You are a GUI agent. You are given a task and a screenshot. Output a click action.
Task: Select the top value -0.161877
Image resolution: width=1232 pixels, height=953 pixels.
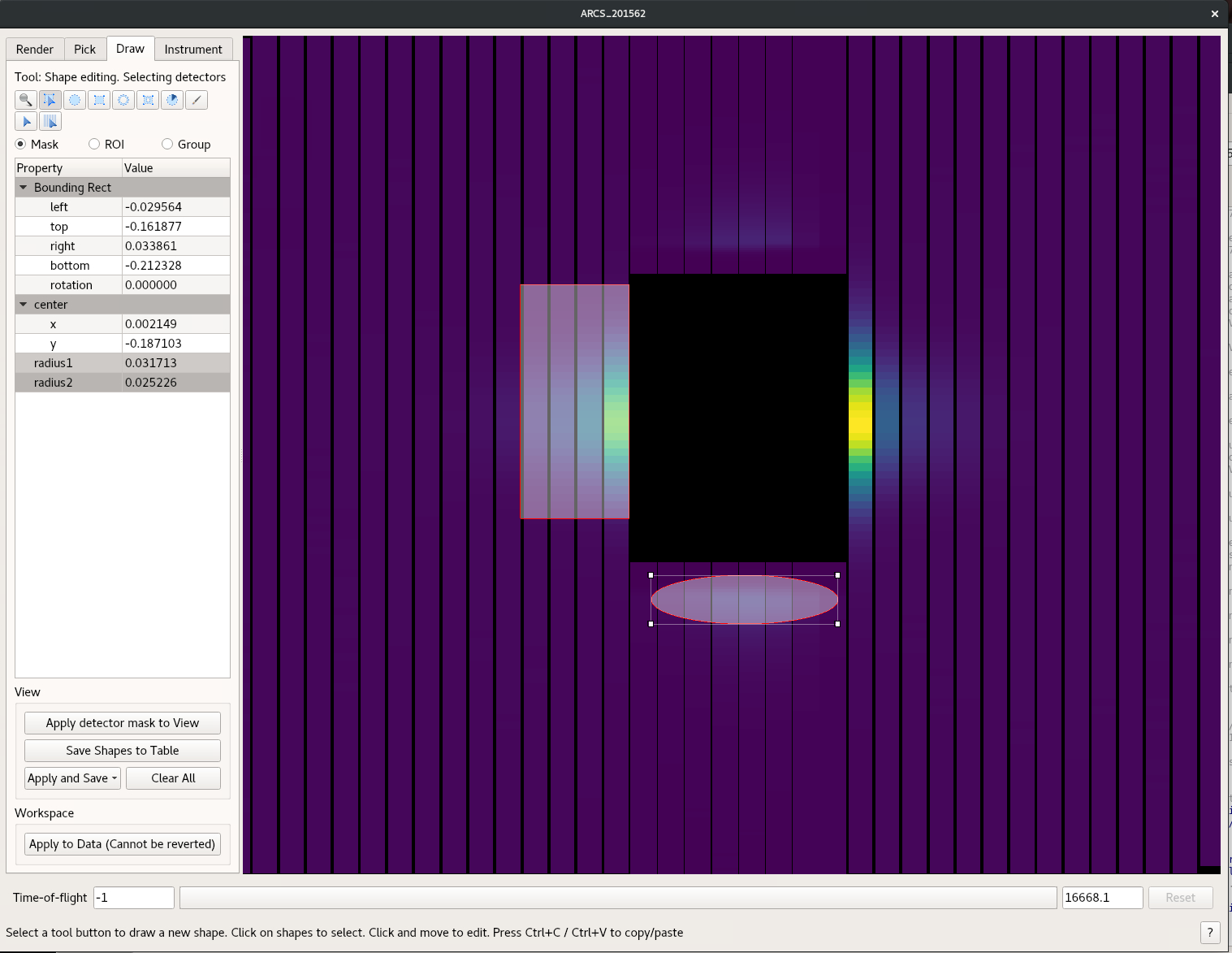click(175, 227)
